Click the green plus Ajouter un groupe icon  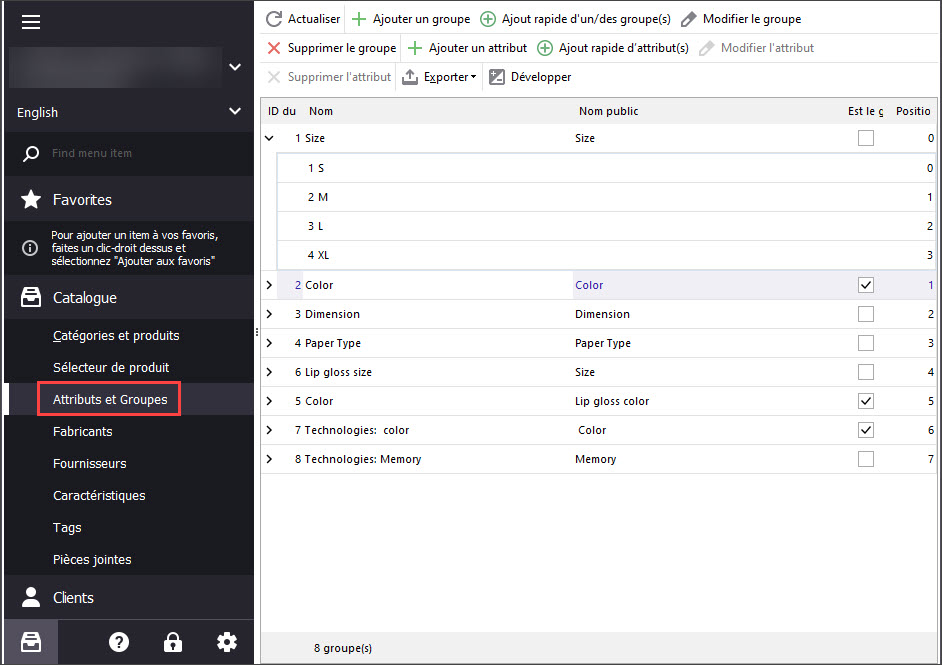pos(359,19)
